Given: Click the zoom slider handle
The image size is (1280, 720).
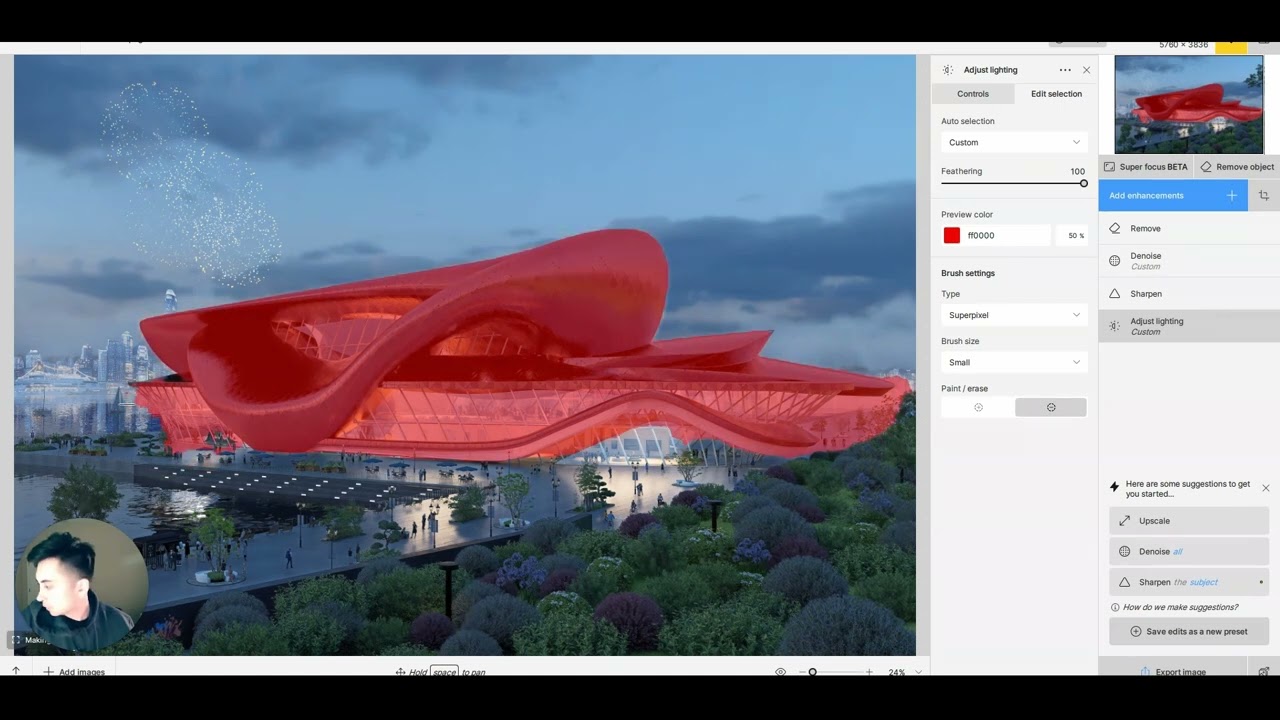Looking at the screenshot, I should [813, 672].
